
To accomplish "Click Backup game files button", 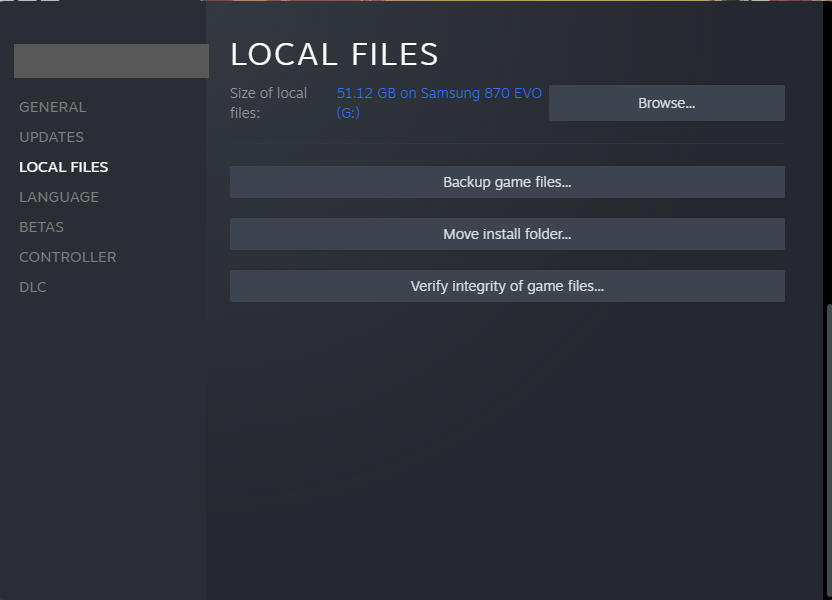I will [507, 182].
